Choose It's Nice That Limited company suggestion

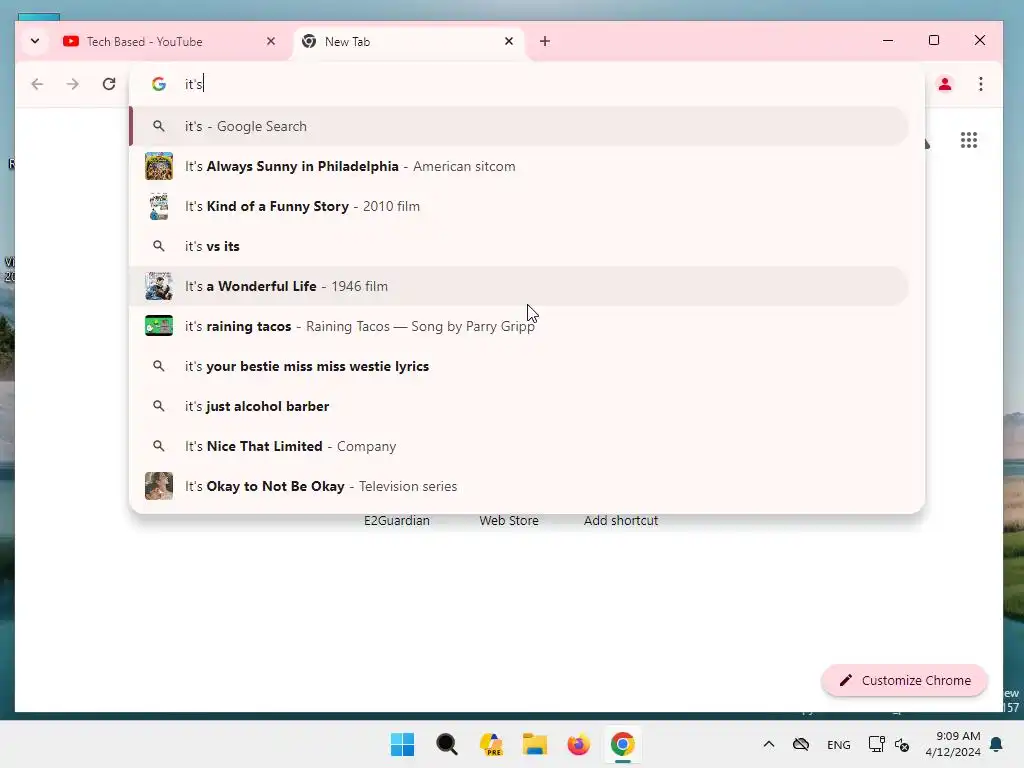pyautogui.click(x=519, y=446)
